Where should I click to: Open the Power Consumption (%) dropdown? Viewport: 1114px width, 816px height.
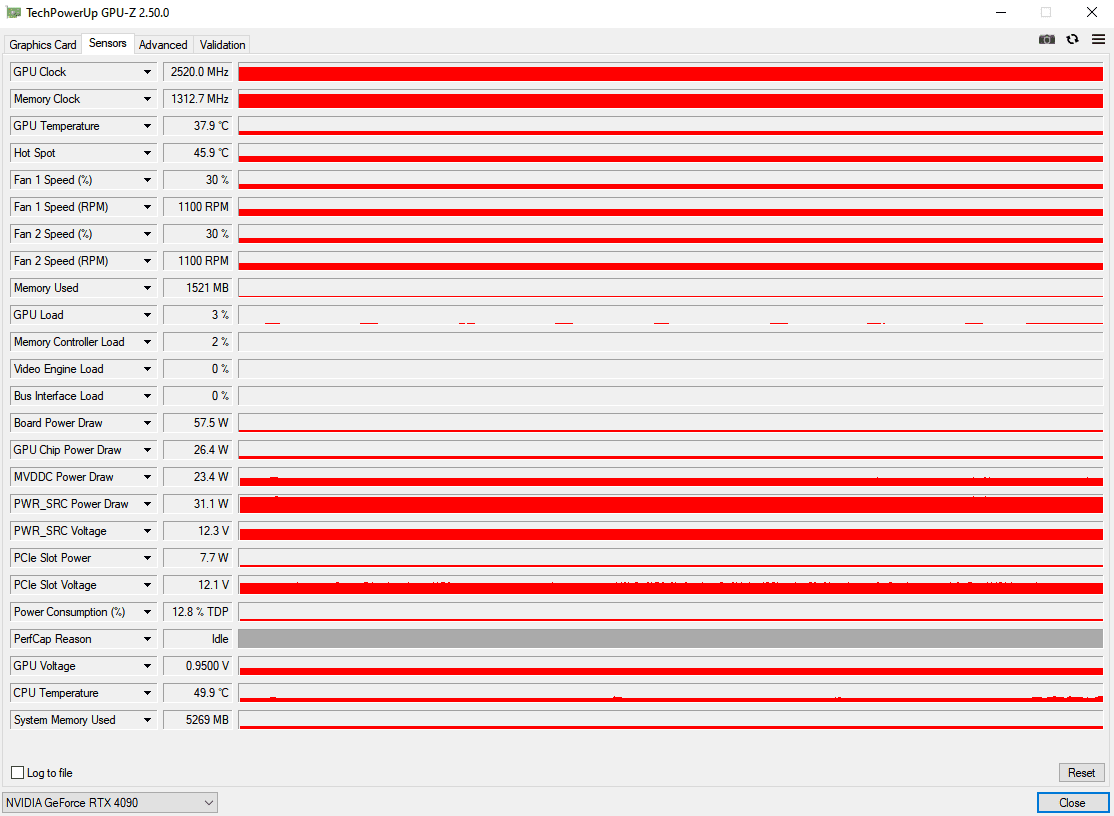tap(147, 611)
